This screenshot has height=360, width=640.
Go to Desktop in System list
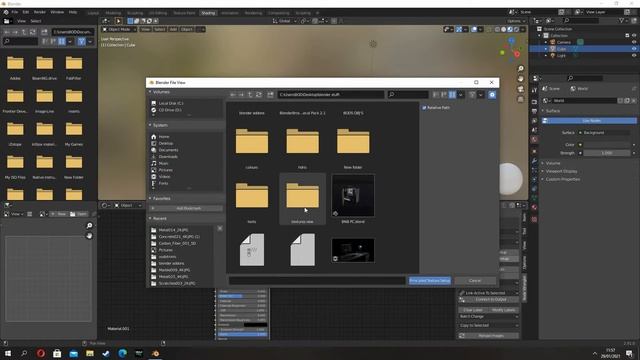click(x=165, y=143)
